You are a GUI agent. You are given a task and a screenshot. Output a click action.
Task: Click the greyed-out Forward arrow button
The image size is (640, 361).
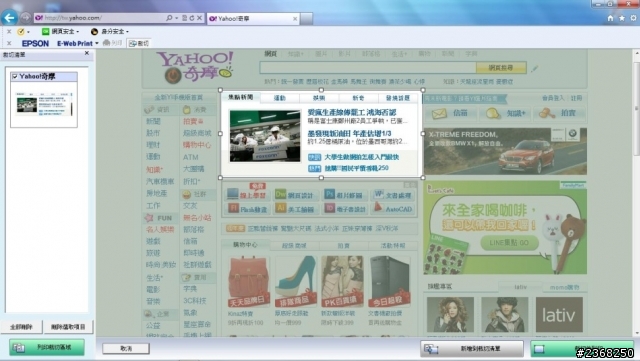point(25,18)
